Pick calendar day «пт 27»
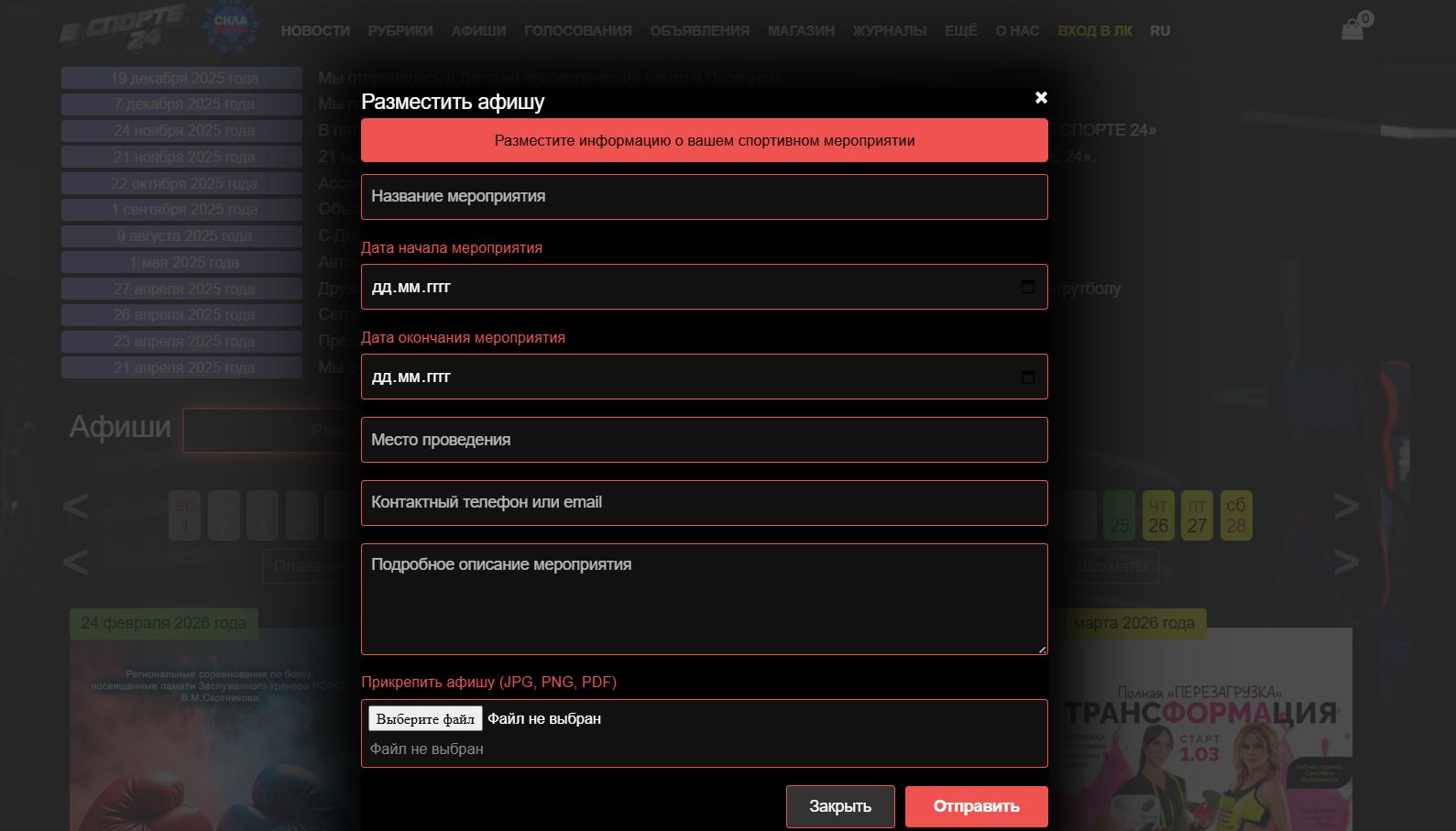 (x=1198, y=516)
